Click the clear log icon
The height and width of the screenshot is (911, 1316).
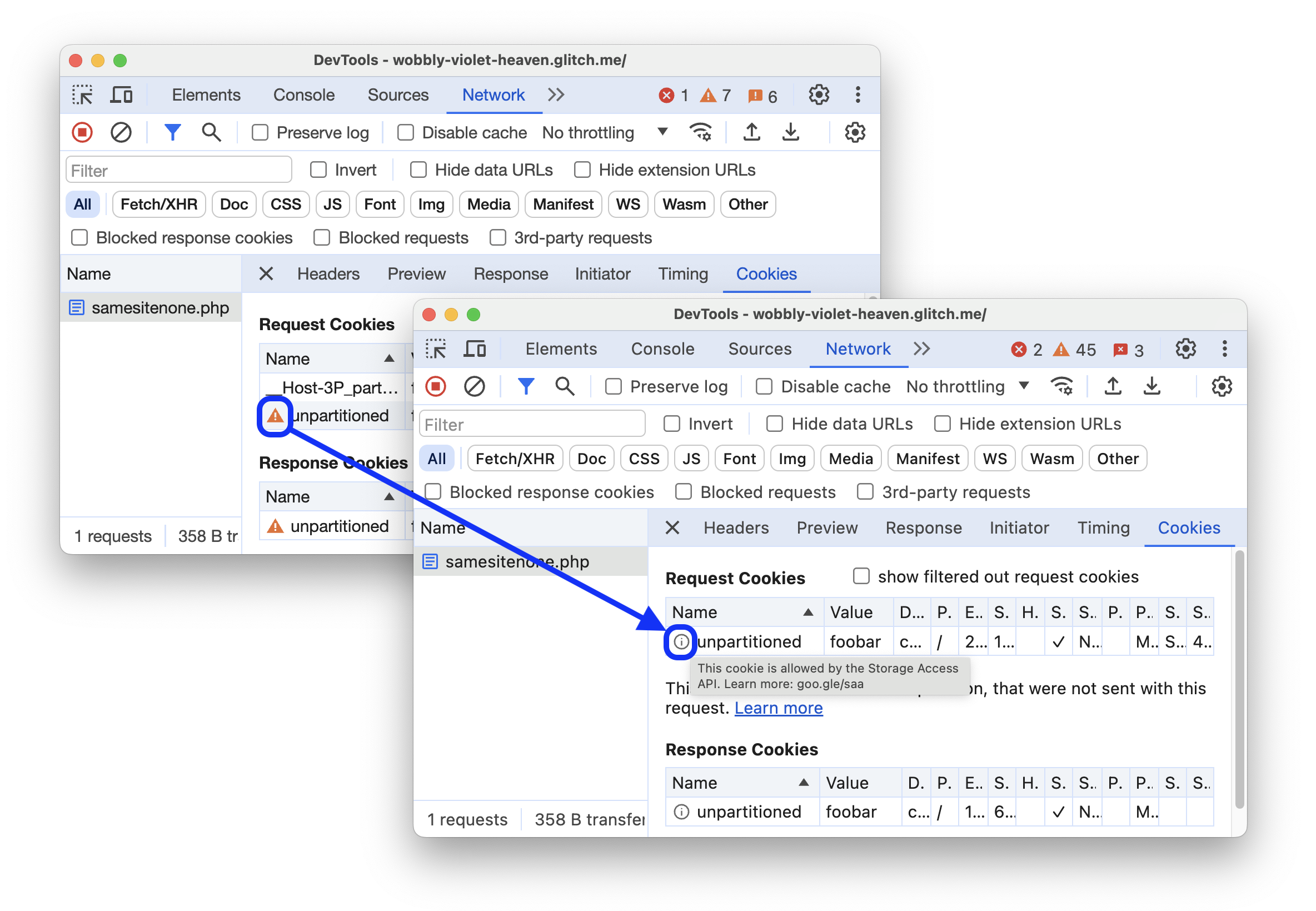120,133
